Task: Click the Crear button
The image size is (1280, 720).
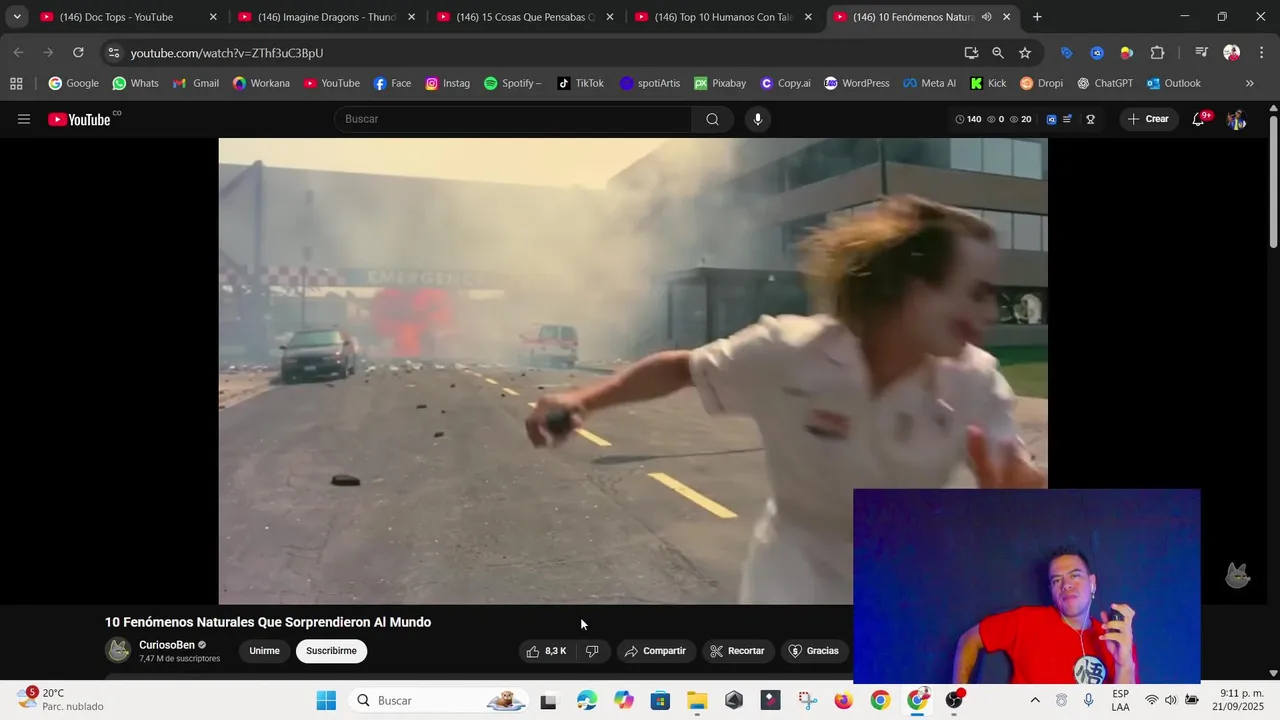Action: 1147,119
